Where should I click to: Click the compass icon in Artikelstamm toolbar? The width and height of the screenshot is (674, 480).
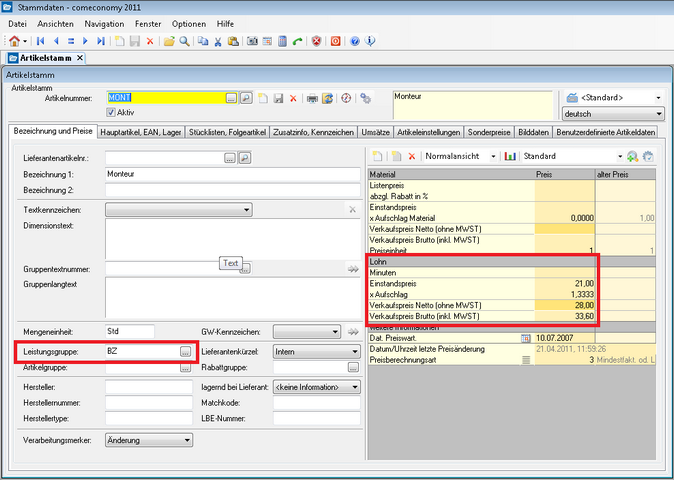pos(346,98)
